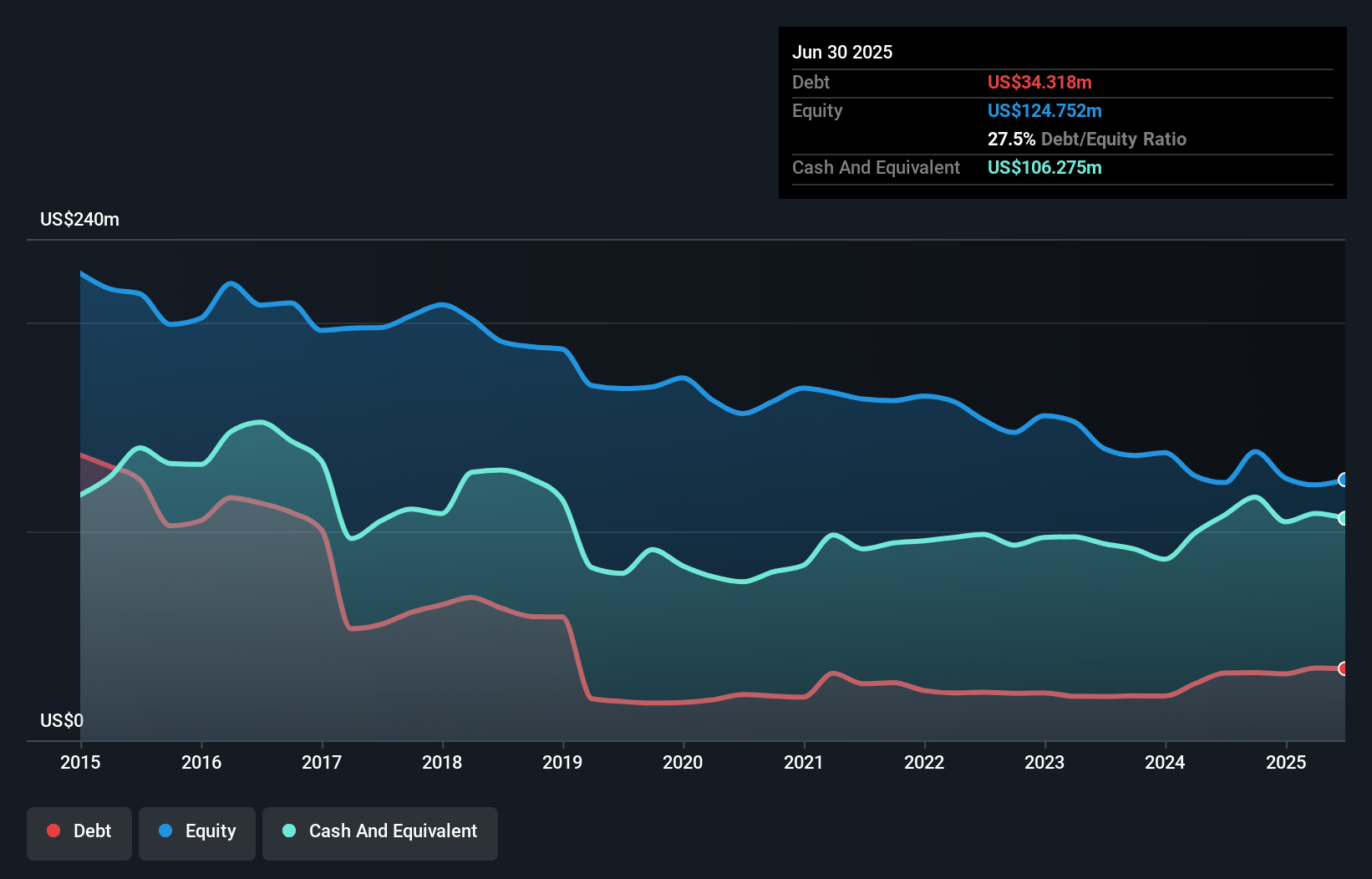Viewport: 1372px width, 879px height.
Task: Click the blue Equity legend dot
Action: tap(166, 831)
